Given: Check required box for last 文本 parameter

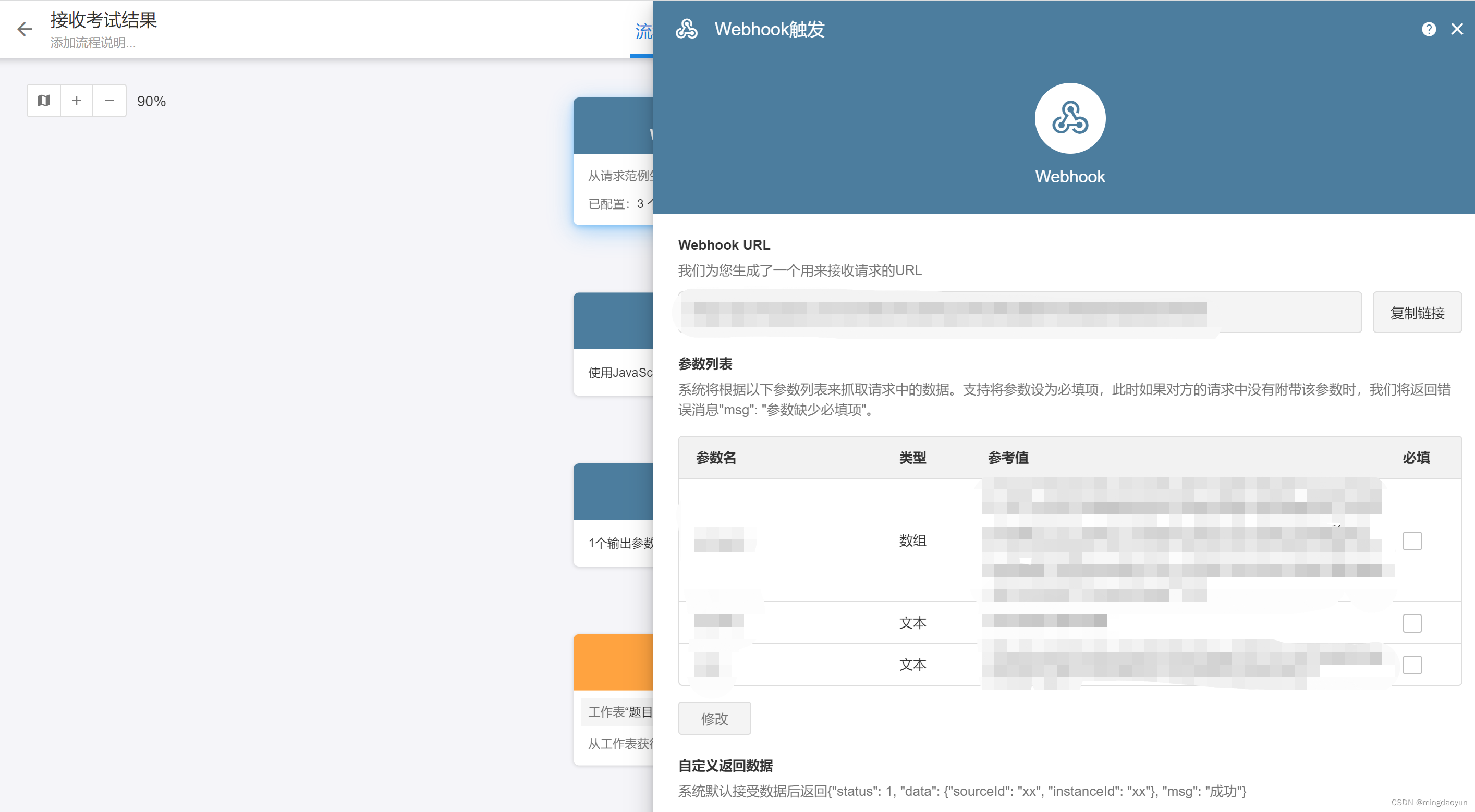Looking at the screenshot, I should [x=1411, y=665].
